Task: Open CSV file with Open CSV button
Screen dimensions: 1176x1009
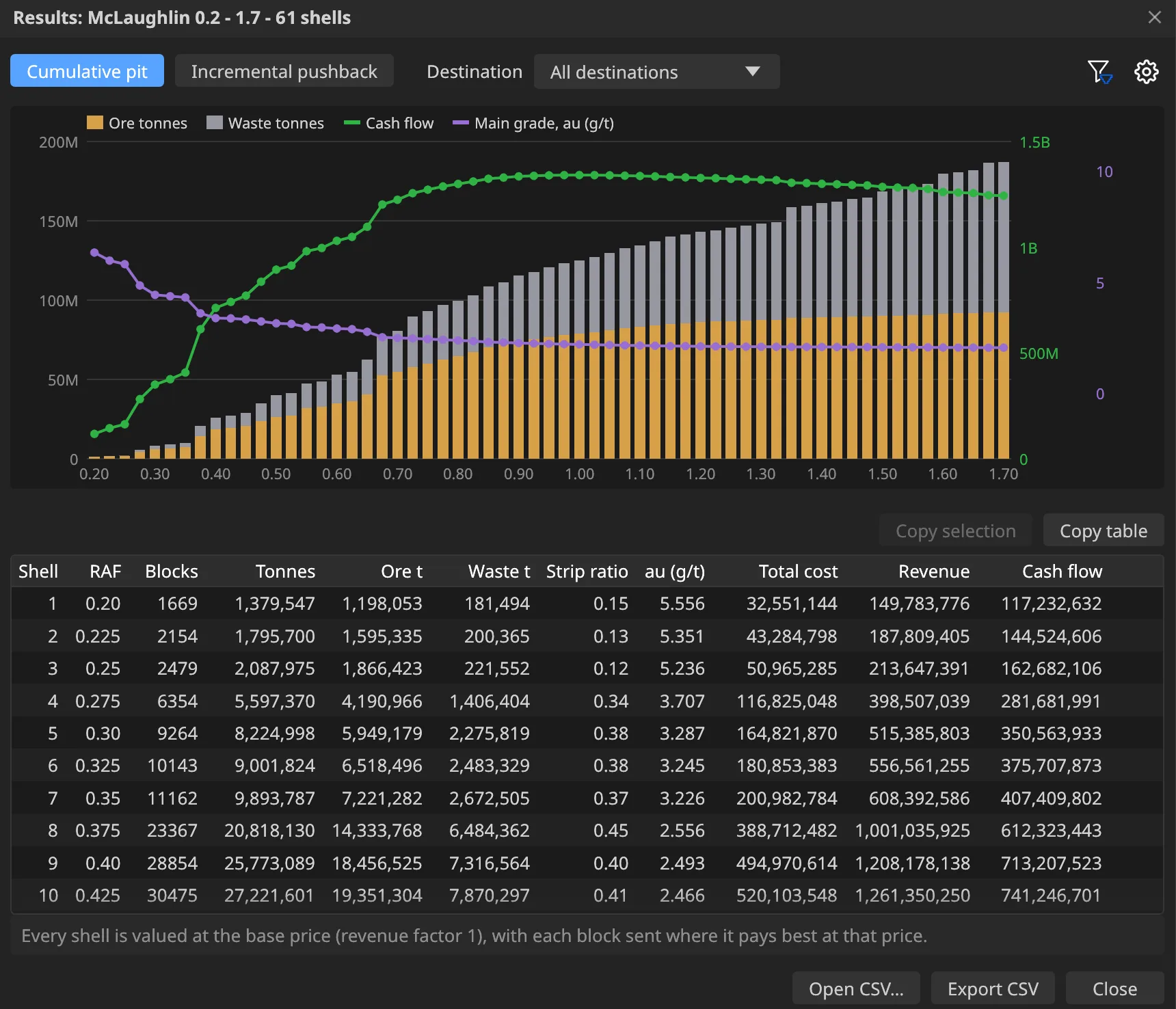Action: 856,988
